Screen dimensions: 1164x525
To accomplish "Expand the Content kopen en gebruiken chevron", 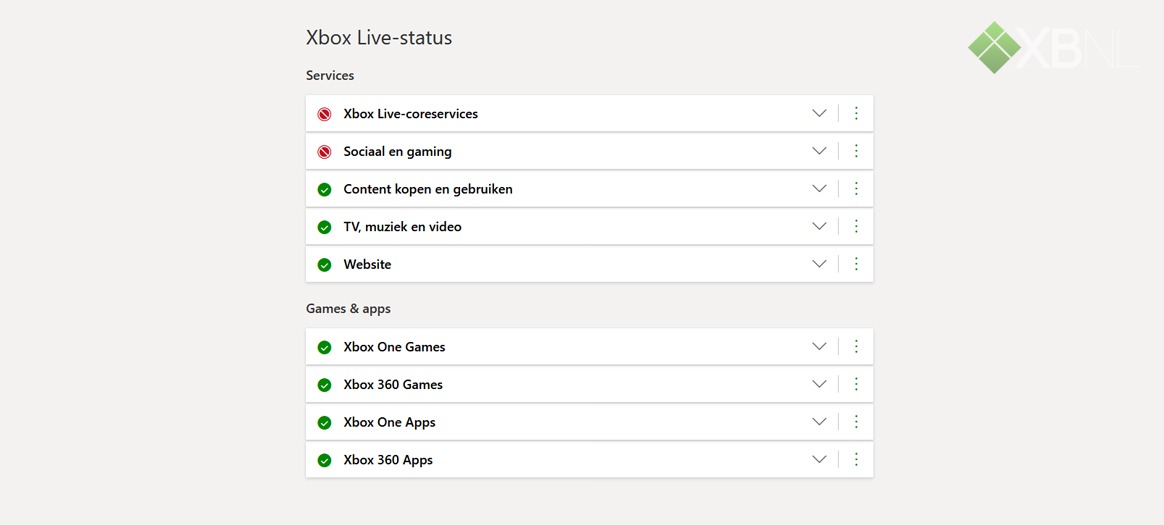I will coord(820,189).
